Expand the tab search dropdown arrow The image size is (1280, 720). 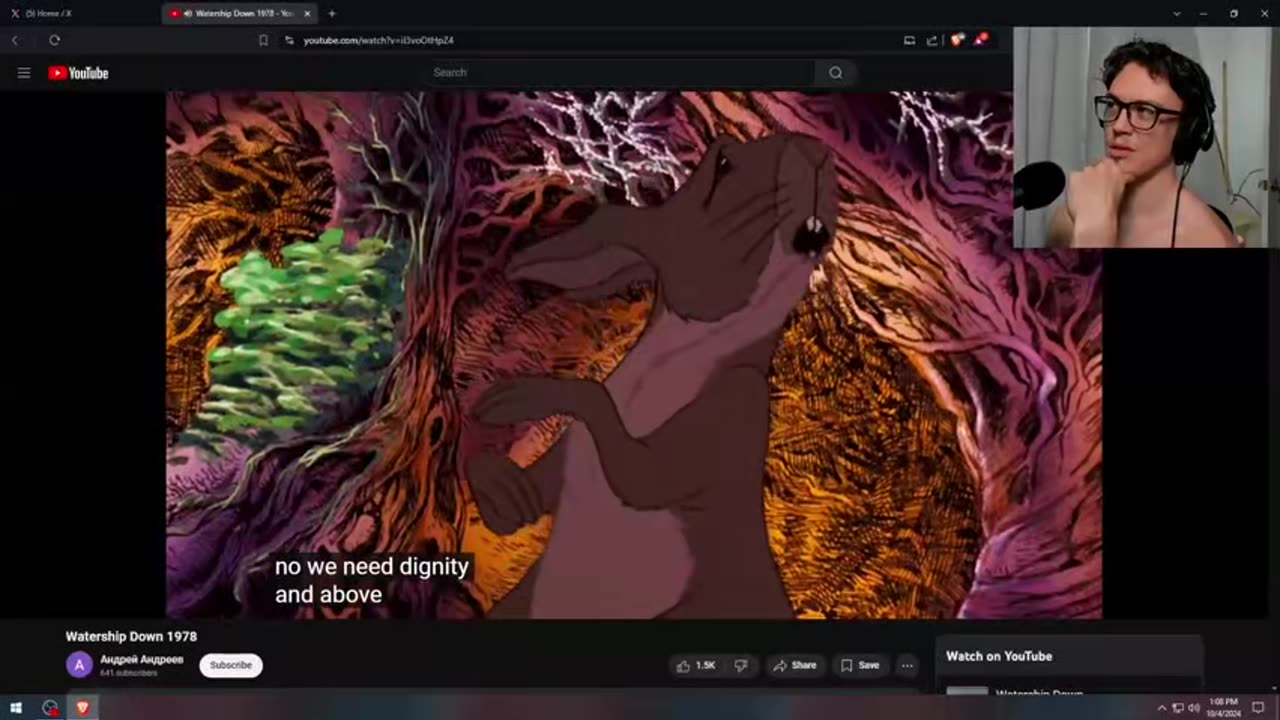(x=1176, y=13)
